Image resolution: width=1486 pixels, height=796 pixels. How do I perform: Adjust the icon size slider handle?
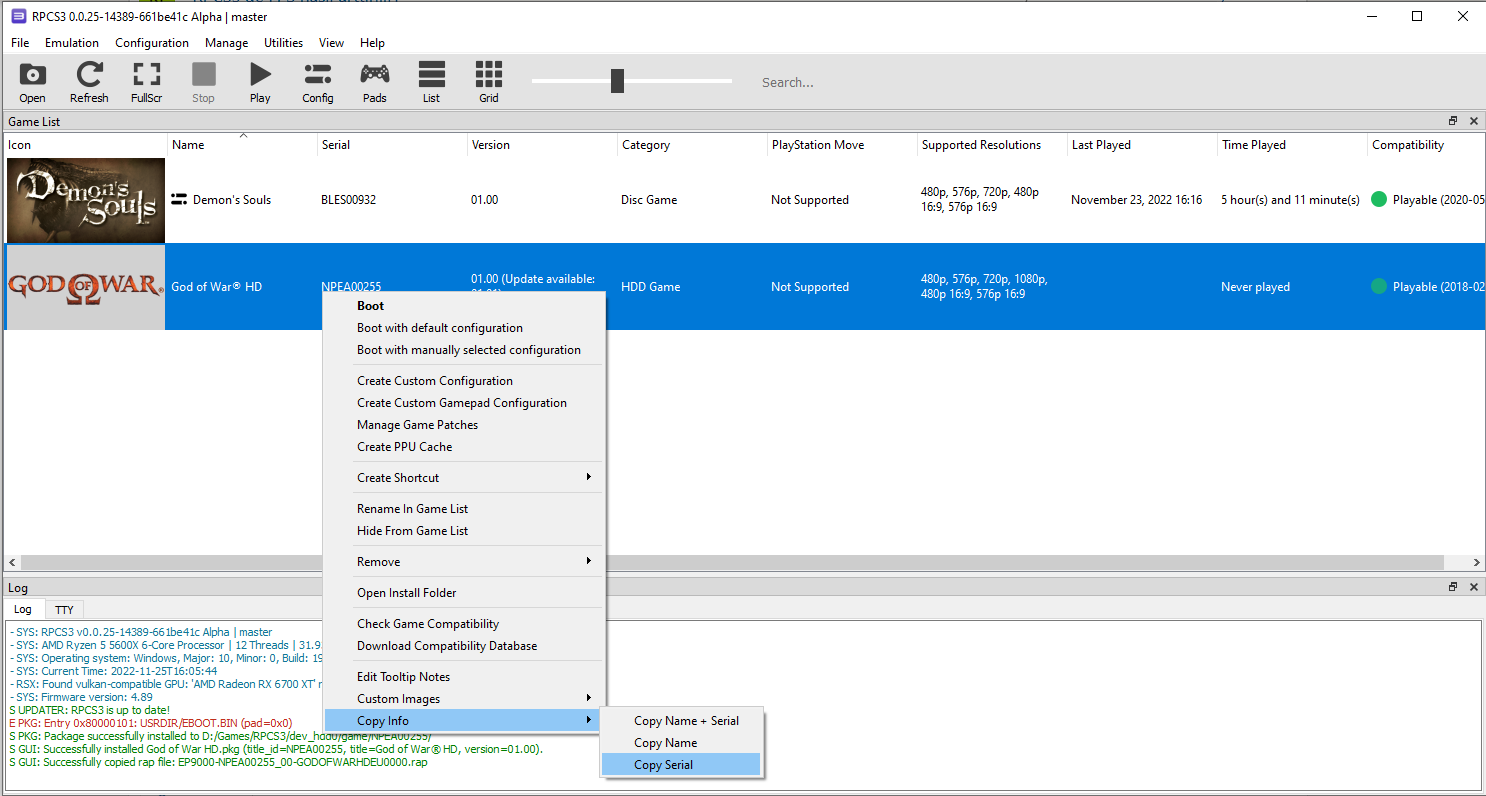[x=617, y=81]
